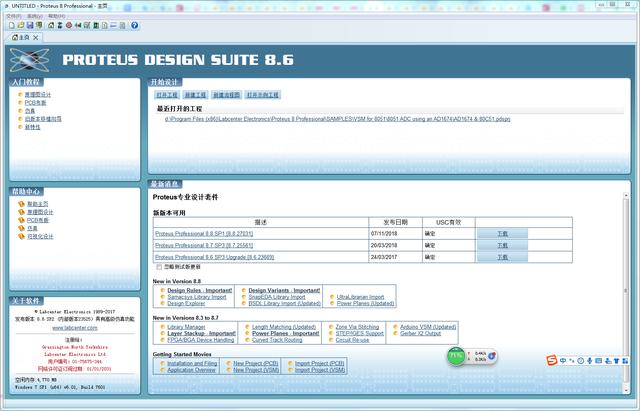Open Gerber X2 Output link

click(x=420, y=333)
